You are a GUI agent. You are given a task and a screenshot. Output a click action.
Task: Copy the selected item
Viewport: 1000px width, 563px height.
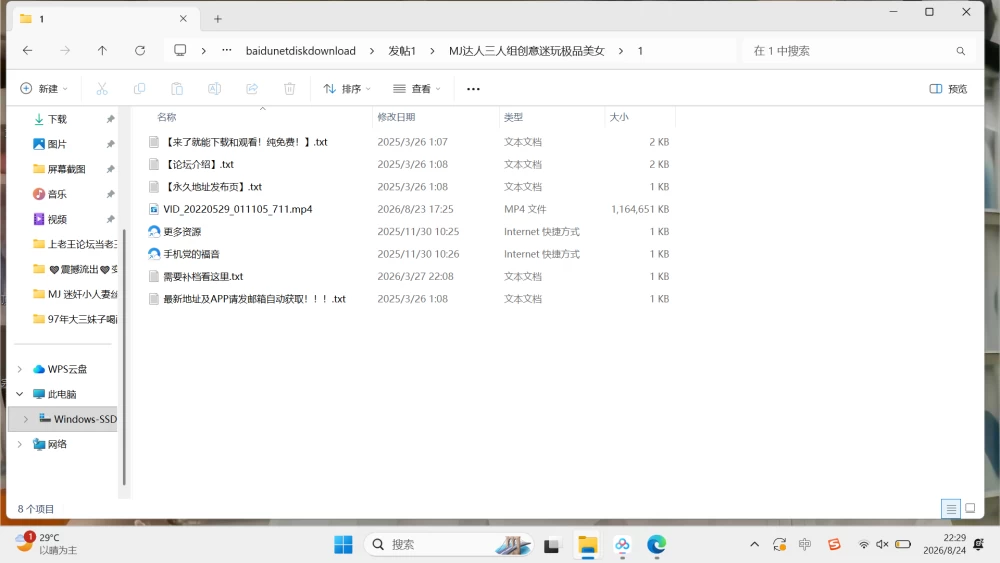pyautogui.click(x=139, y=89)
